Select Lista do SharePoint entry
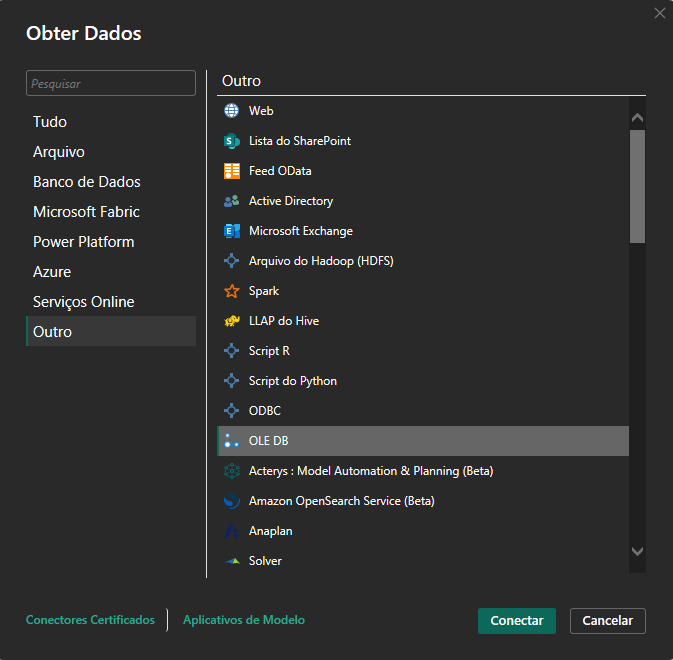This screenshot has height=660, width=673. [x=300, y=141]
